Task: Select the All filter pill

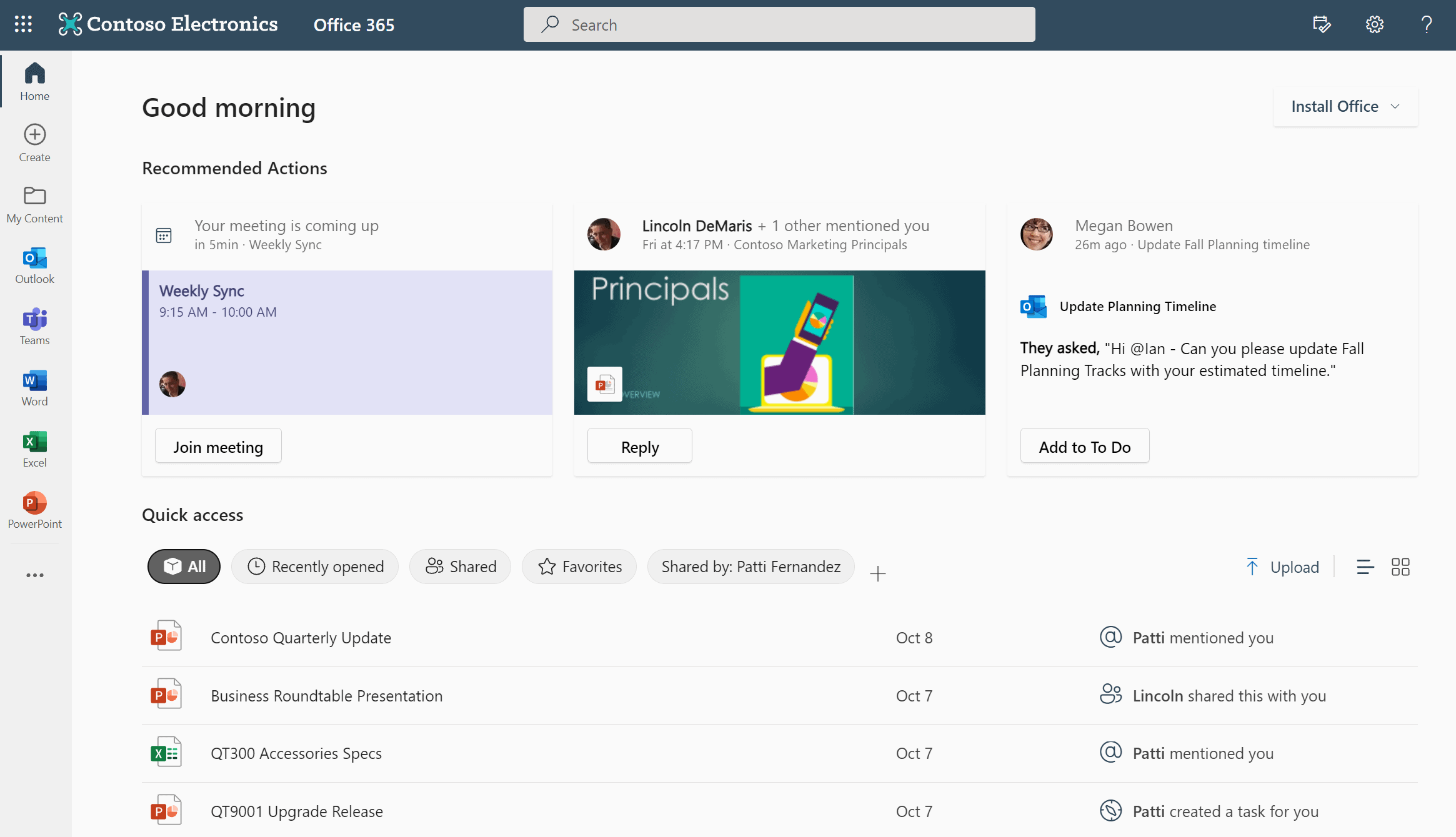Action: tap(184, 567)
